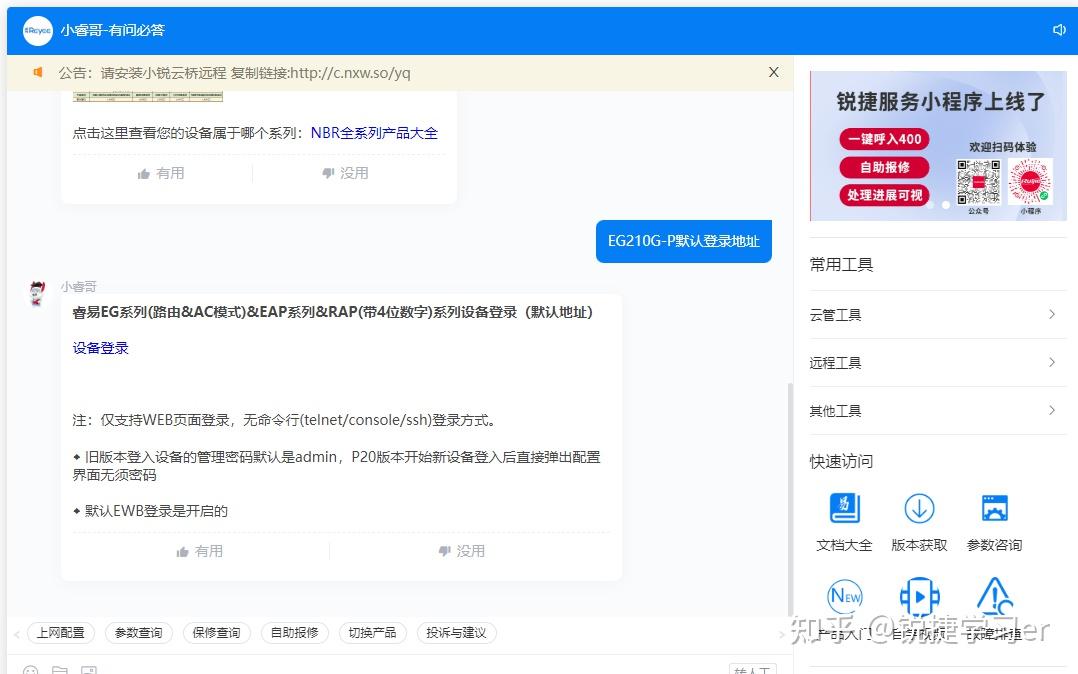Viewport: 1078px width, 674px height.
Task: Mark the EG device login answer 没用
Action: [461, 551]
